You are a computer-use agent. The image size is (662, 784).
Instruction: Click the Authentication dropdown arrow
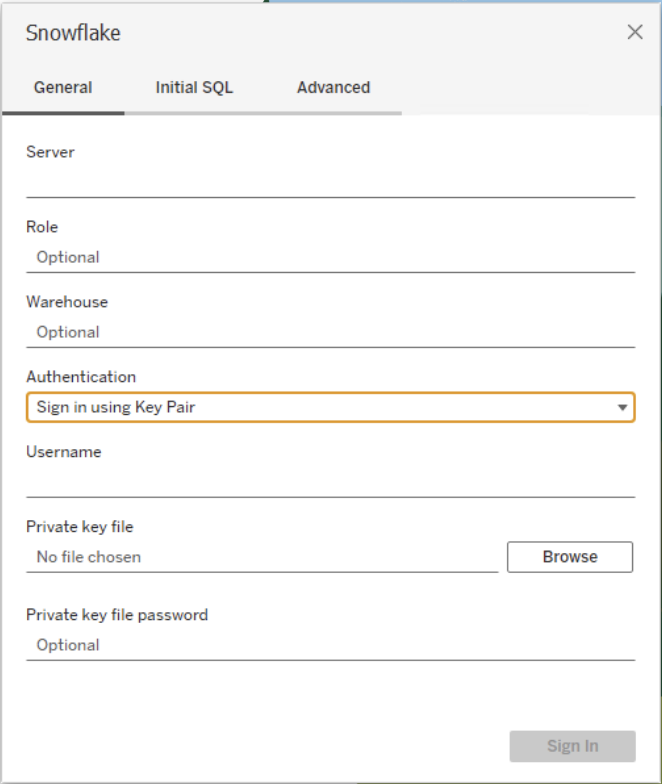[x=622, y=408]
